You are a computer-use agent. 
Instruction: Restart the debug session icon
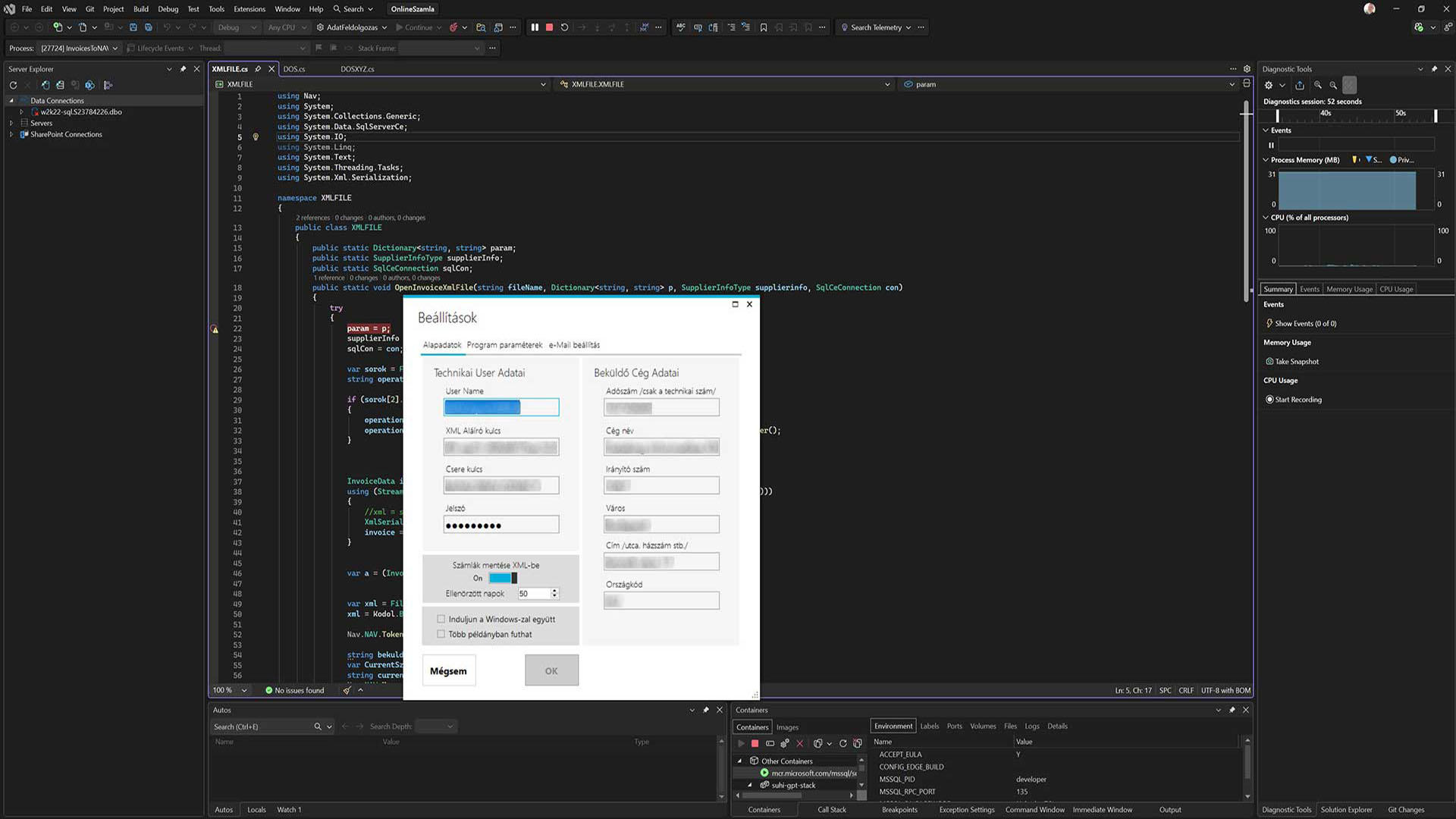click(564, 27)
